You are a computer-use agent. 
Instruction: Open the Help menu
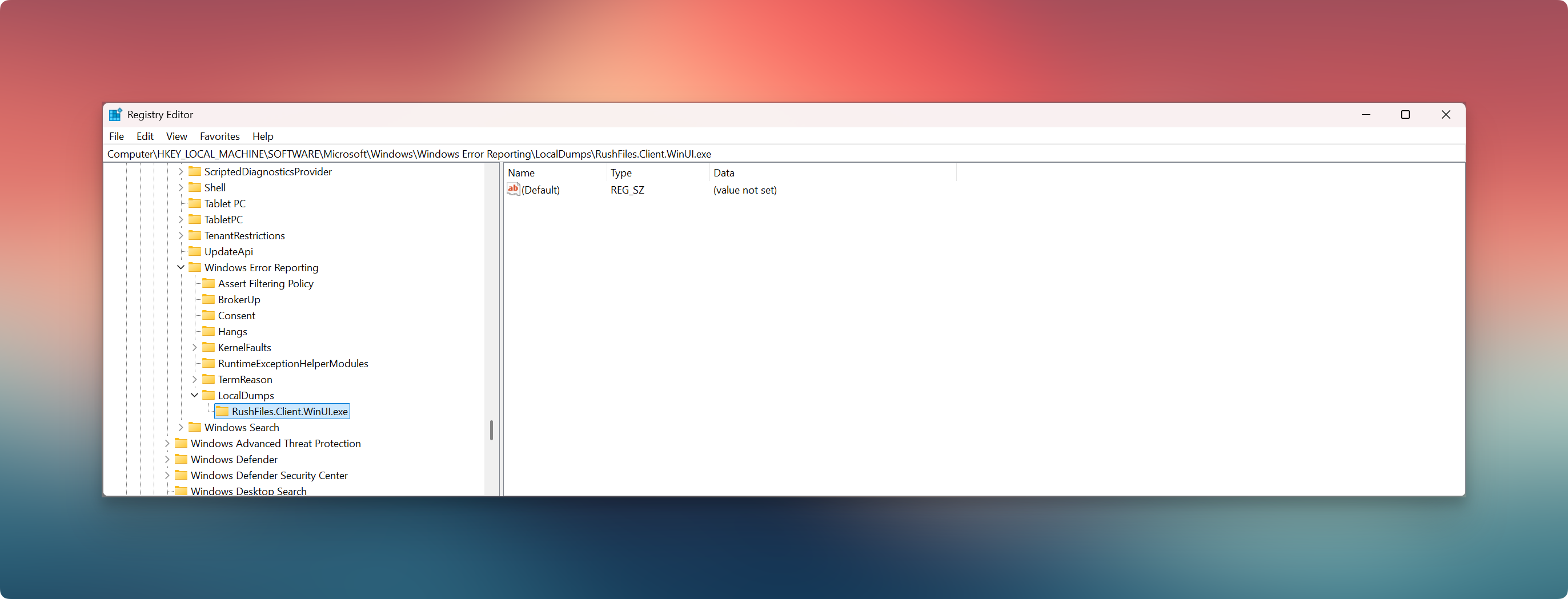263,136
